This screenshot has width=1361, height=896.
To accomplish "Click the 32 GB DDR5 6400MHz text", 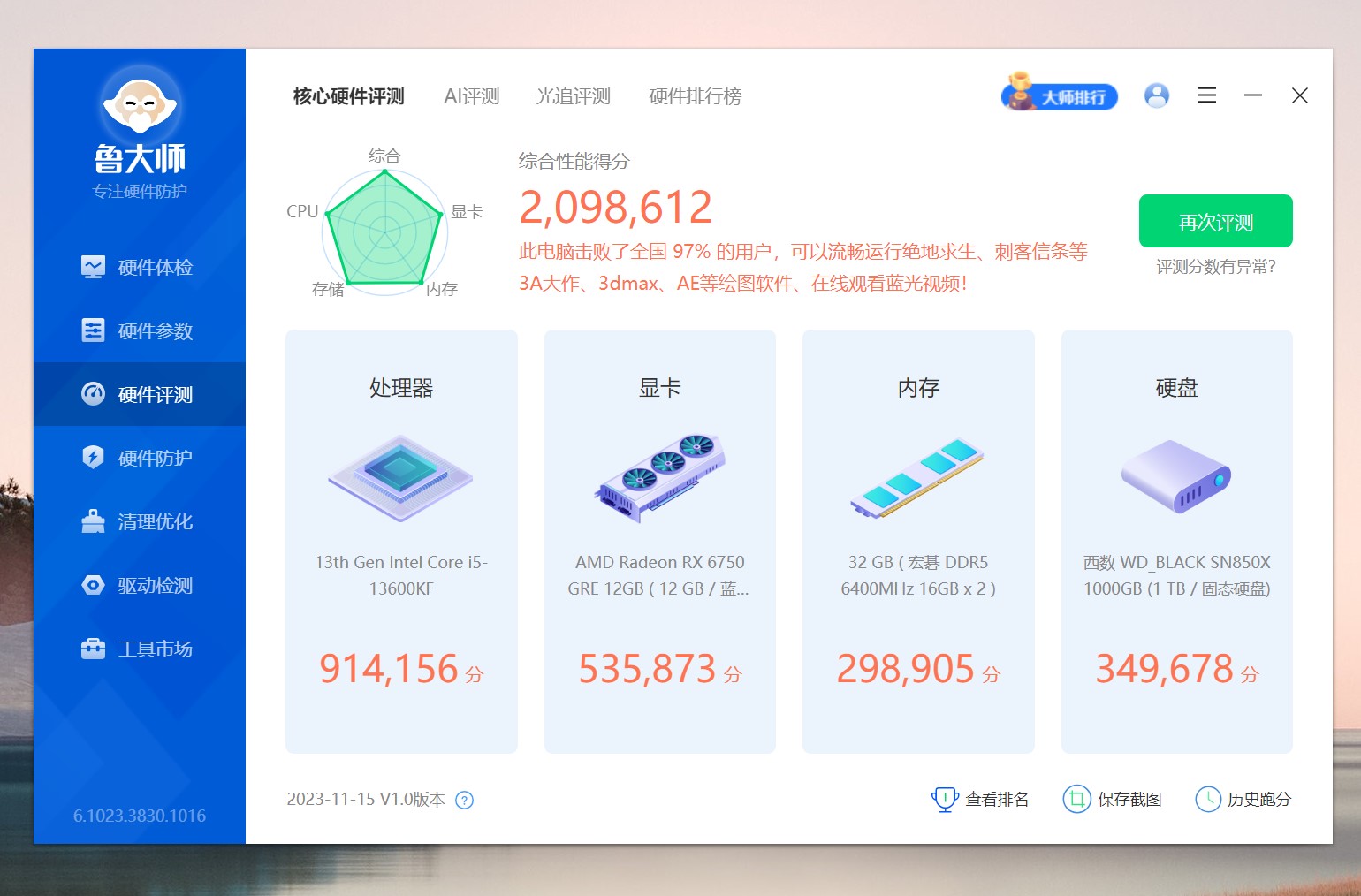I will (x=918, y=575).
